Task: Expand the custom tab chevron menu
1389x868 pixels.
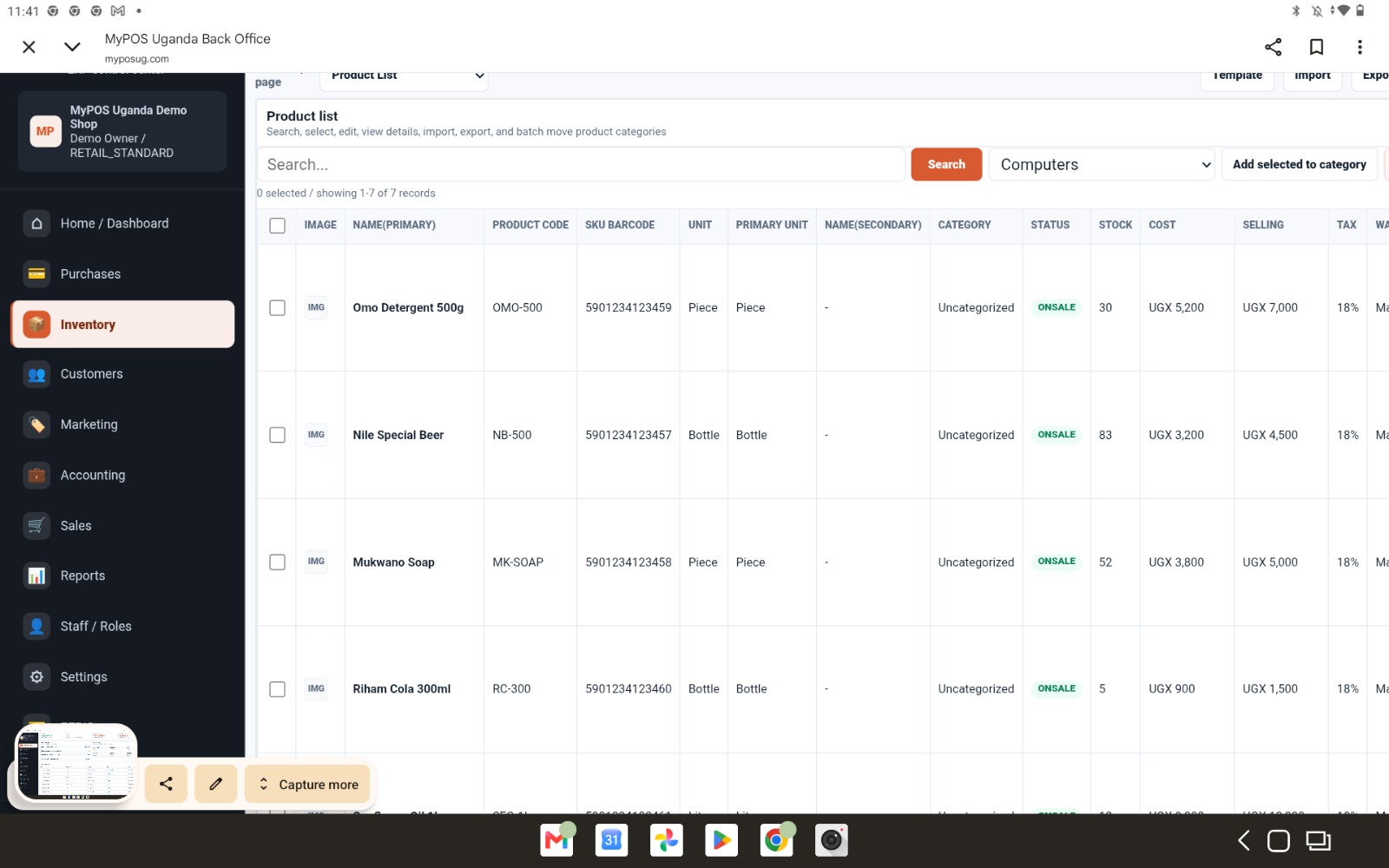Action: click(x=72, y=47)
